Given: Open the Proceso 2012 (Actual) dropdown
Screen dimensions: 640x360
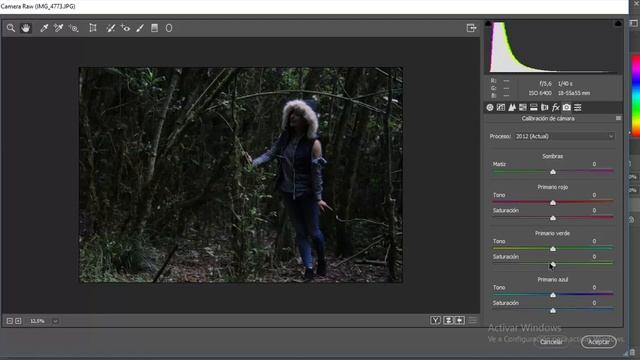Looking at the screenshot, I should [564, 136].
